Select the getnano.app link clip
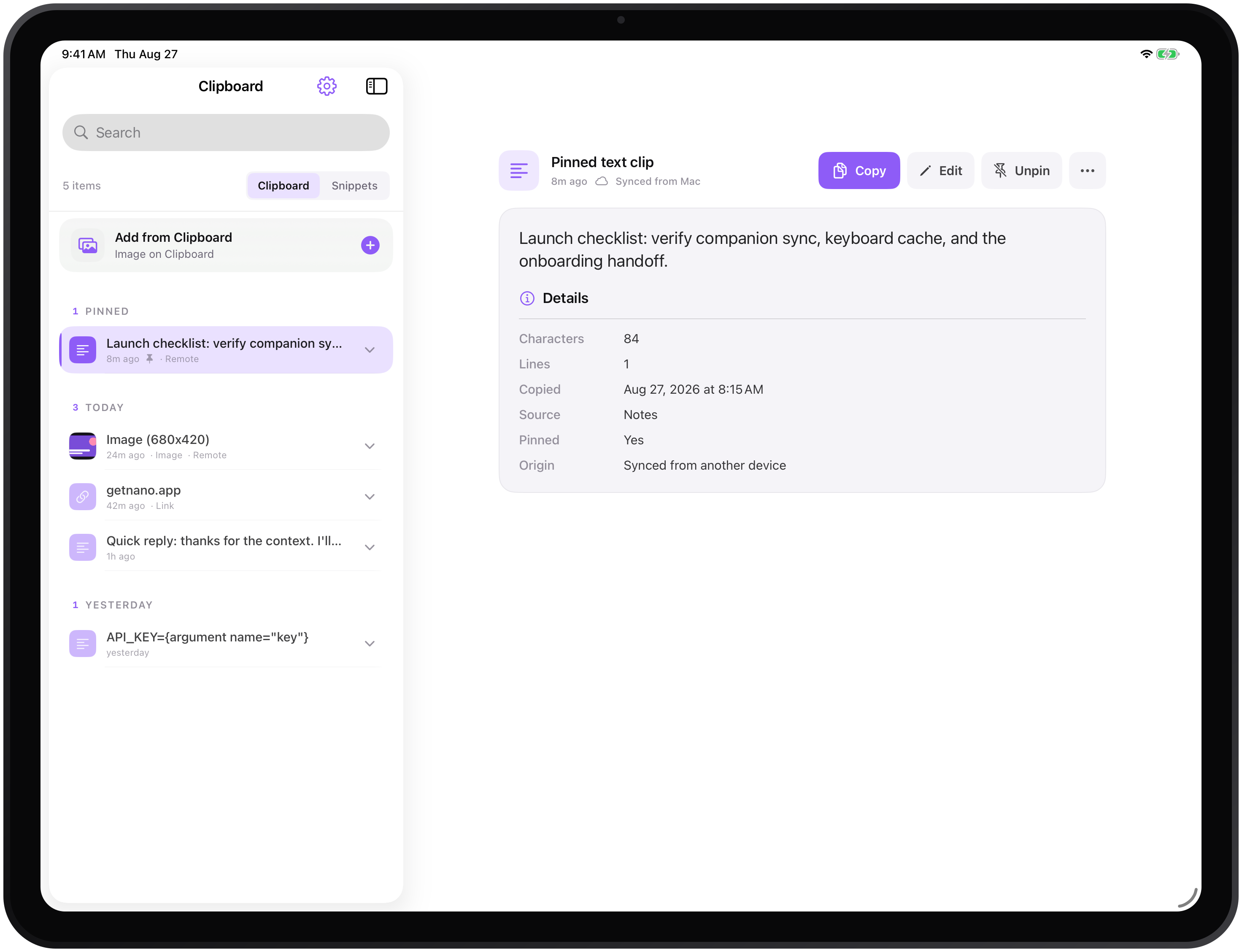The image size is (1242, 952). pos(226,496)
